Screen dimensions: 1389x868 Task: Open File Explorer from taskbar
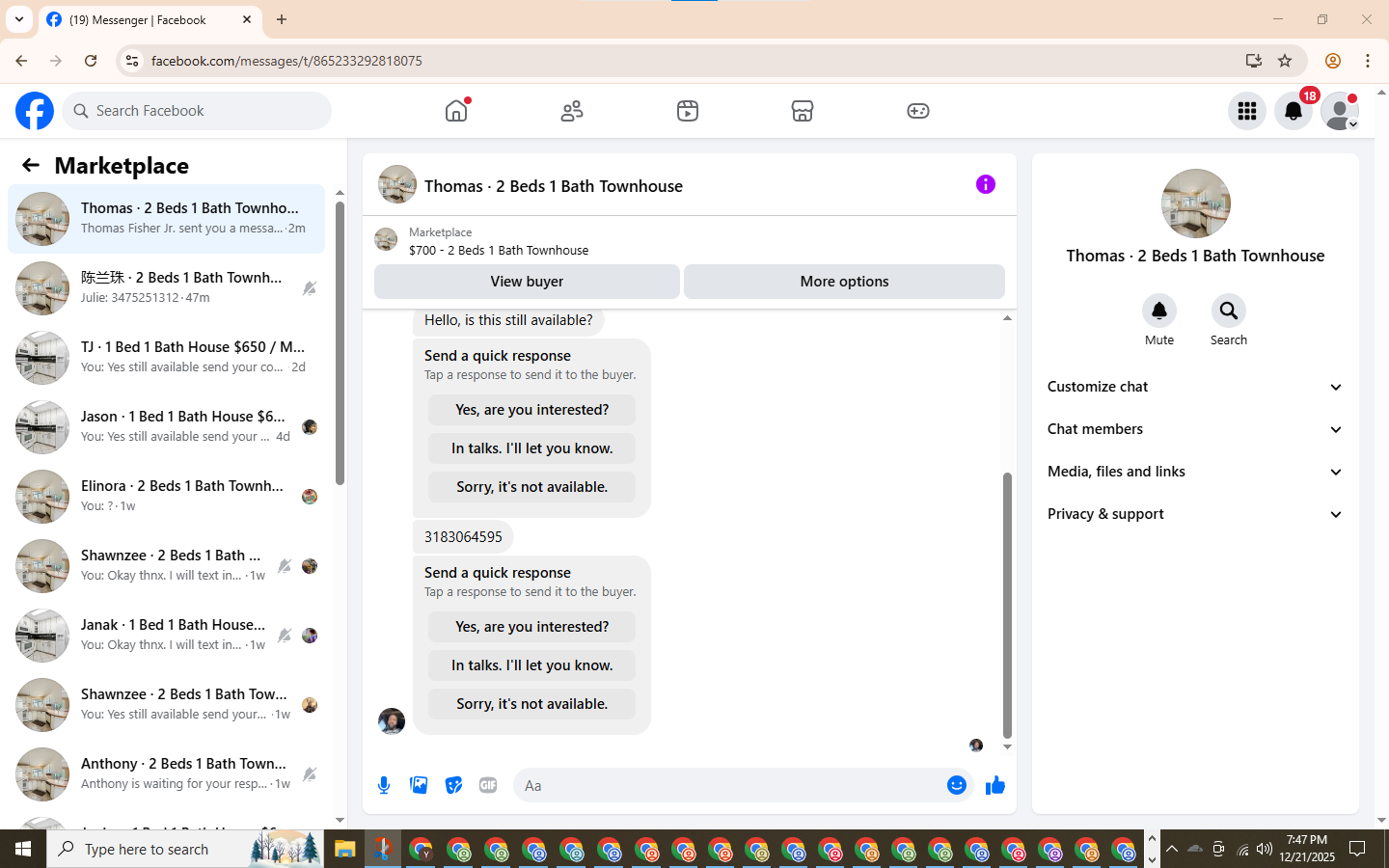pyautogui.click(x=345, y=849)
